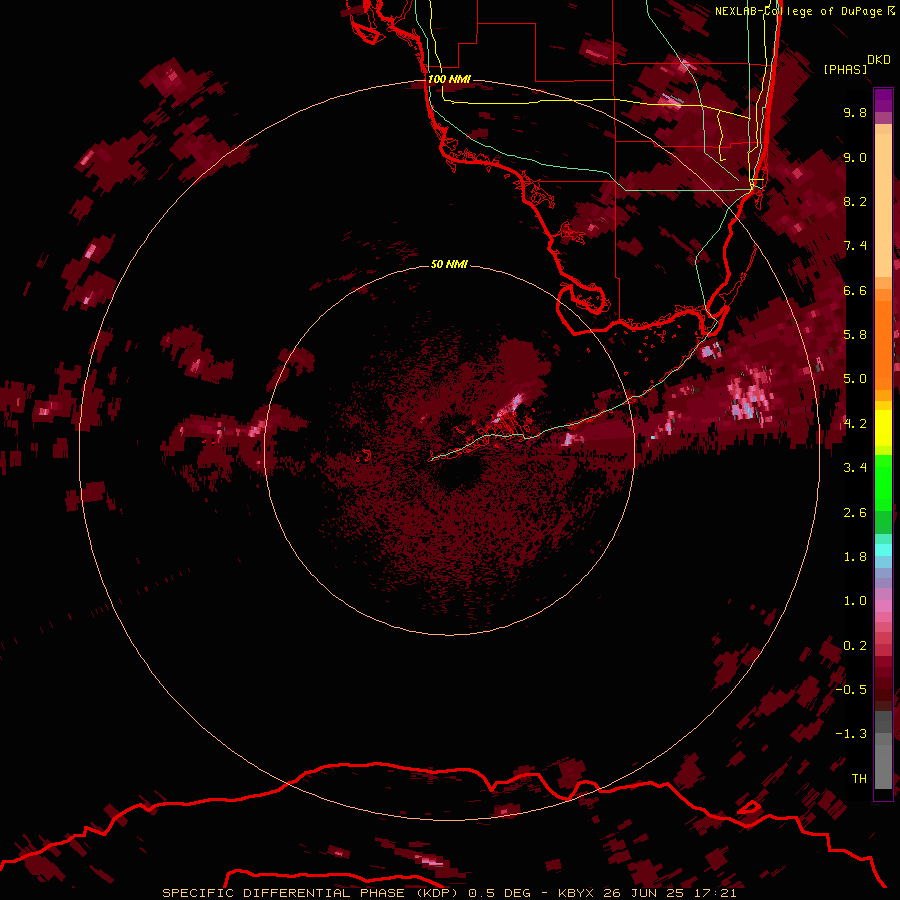Image resolution: width=900 pixels, height=900 pixels.
Task: Select the 7.4 scale value
Action: [855, 246]
